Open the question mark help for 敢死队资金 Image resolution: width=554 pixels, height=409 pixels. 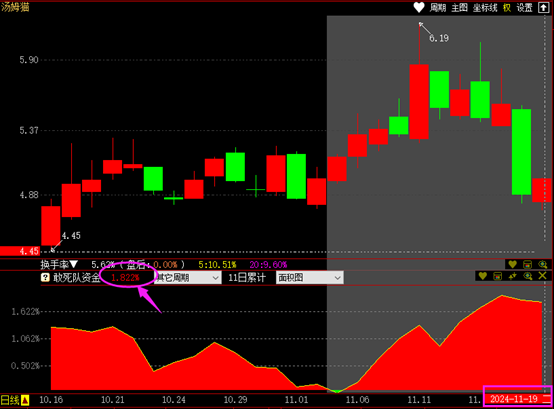click(x=45, y=277)
